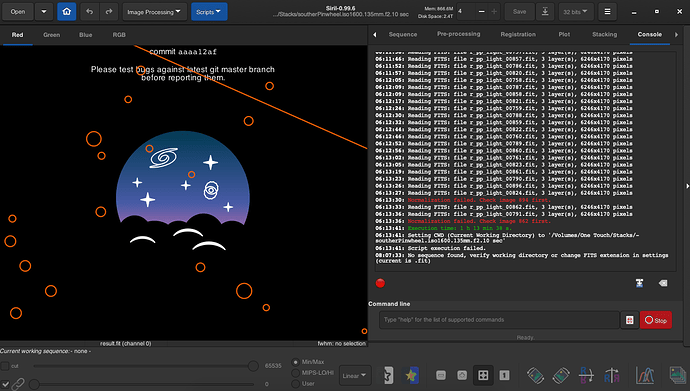Select the Console tab
Image resolution: width=690 pixels, height=391 pixels.
tap(650, 34)
